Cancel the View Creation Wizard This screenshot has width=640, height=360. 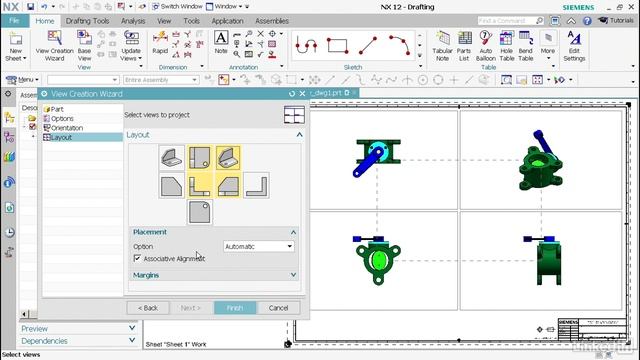278,308
